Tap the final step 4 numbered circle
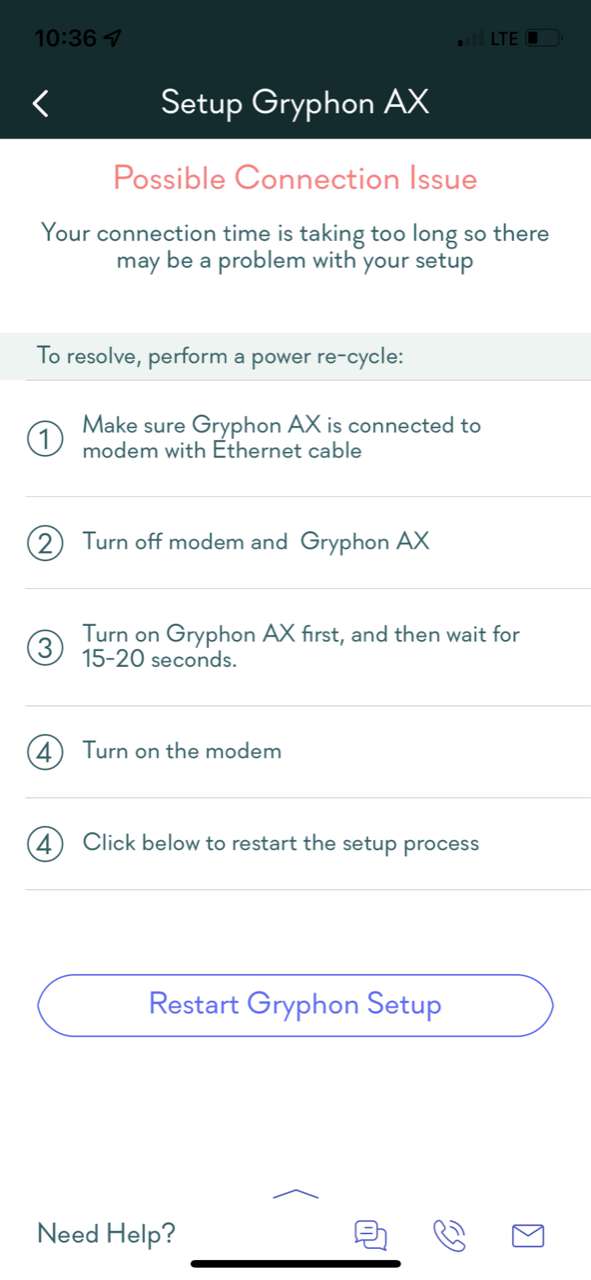The height and width of the screenshot is (1280, 591). click(x=45, y=843)
